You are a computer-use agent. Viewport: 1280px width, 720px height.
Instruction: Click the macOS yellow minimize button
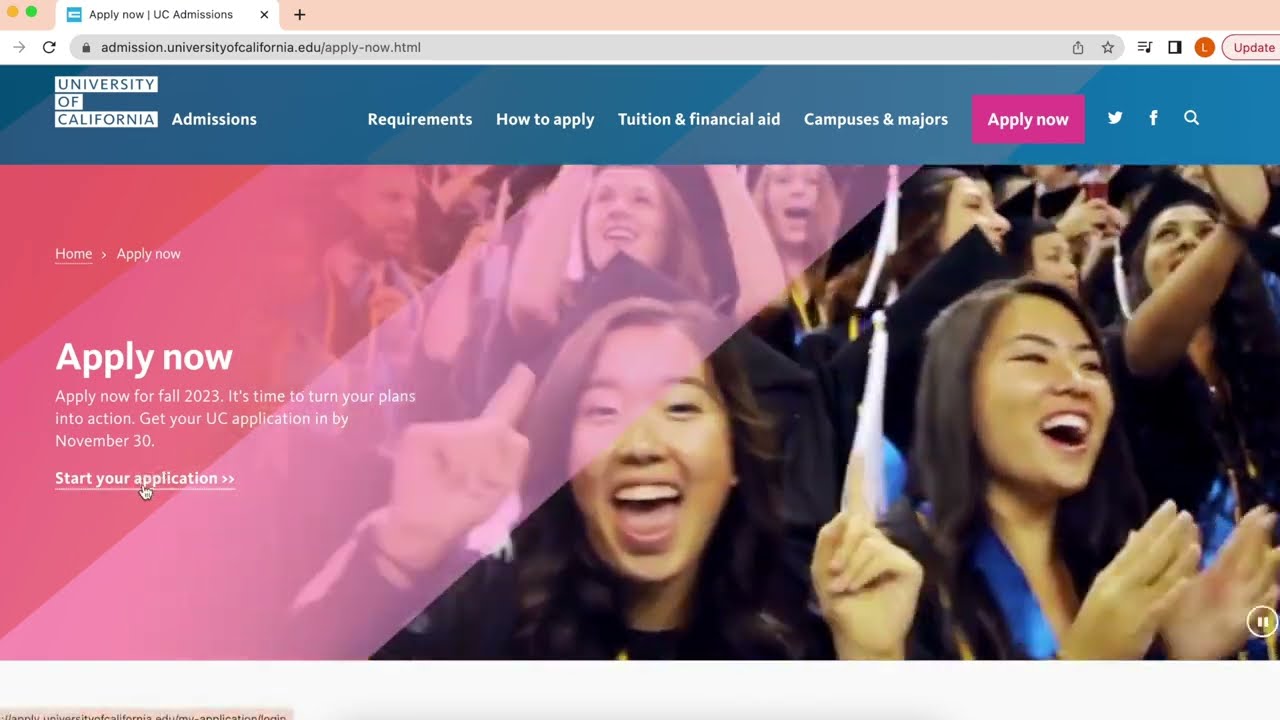(x=13, y=12)
